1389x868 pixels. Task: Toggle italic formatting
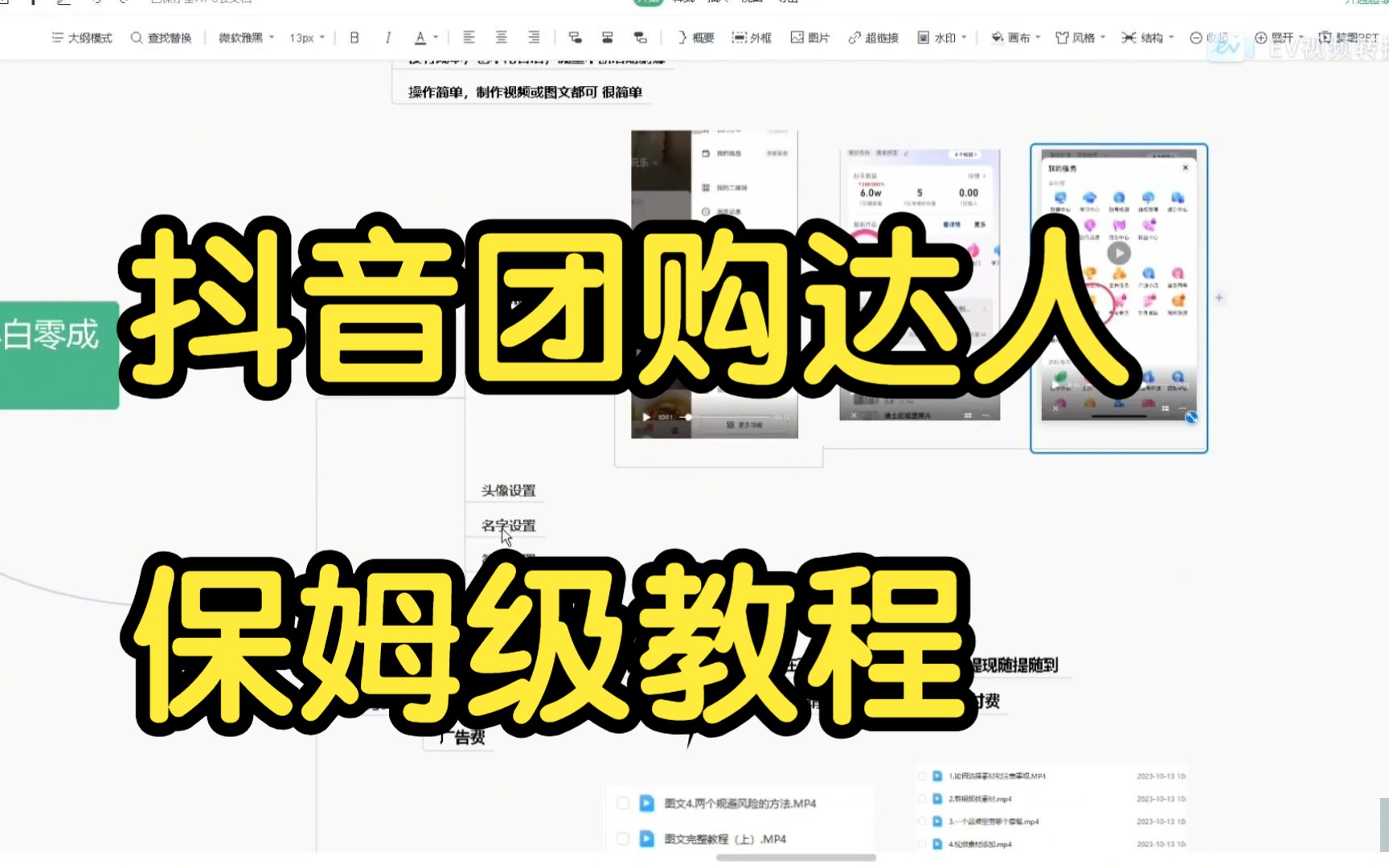click(x=388, y=38)
